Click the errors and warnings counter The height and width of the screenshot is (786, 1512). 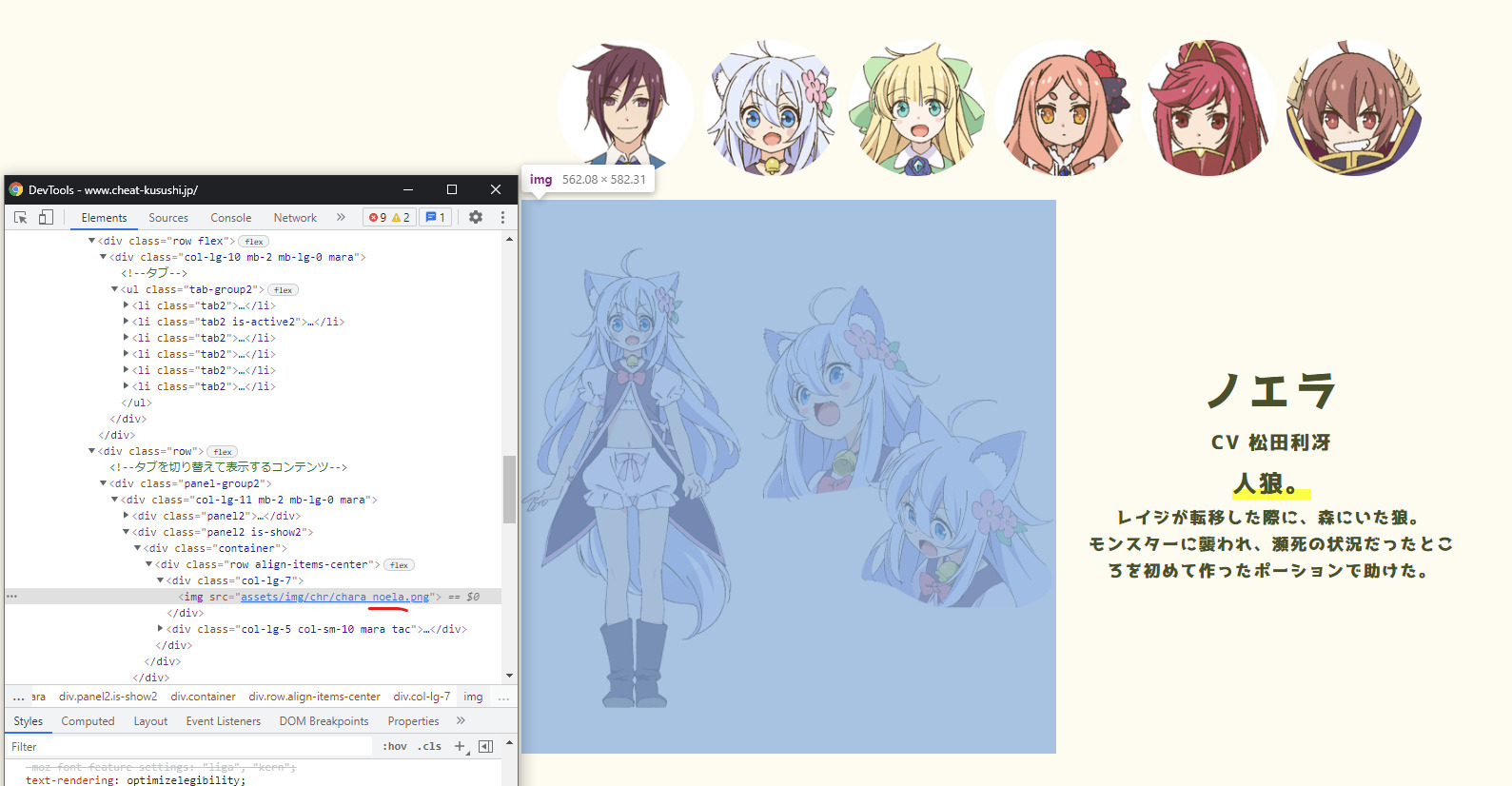tap(389, 218)
